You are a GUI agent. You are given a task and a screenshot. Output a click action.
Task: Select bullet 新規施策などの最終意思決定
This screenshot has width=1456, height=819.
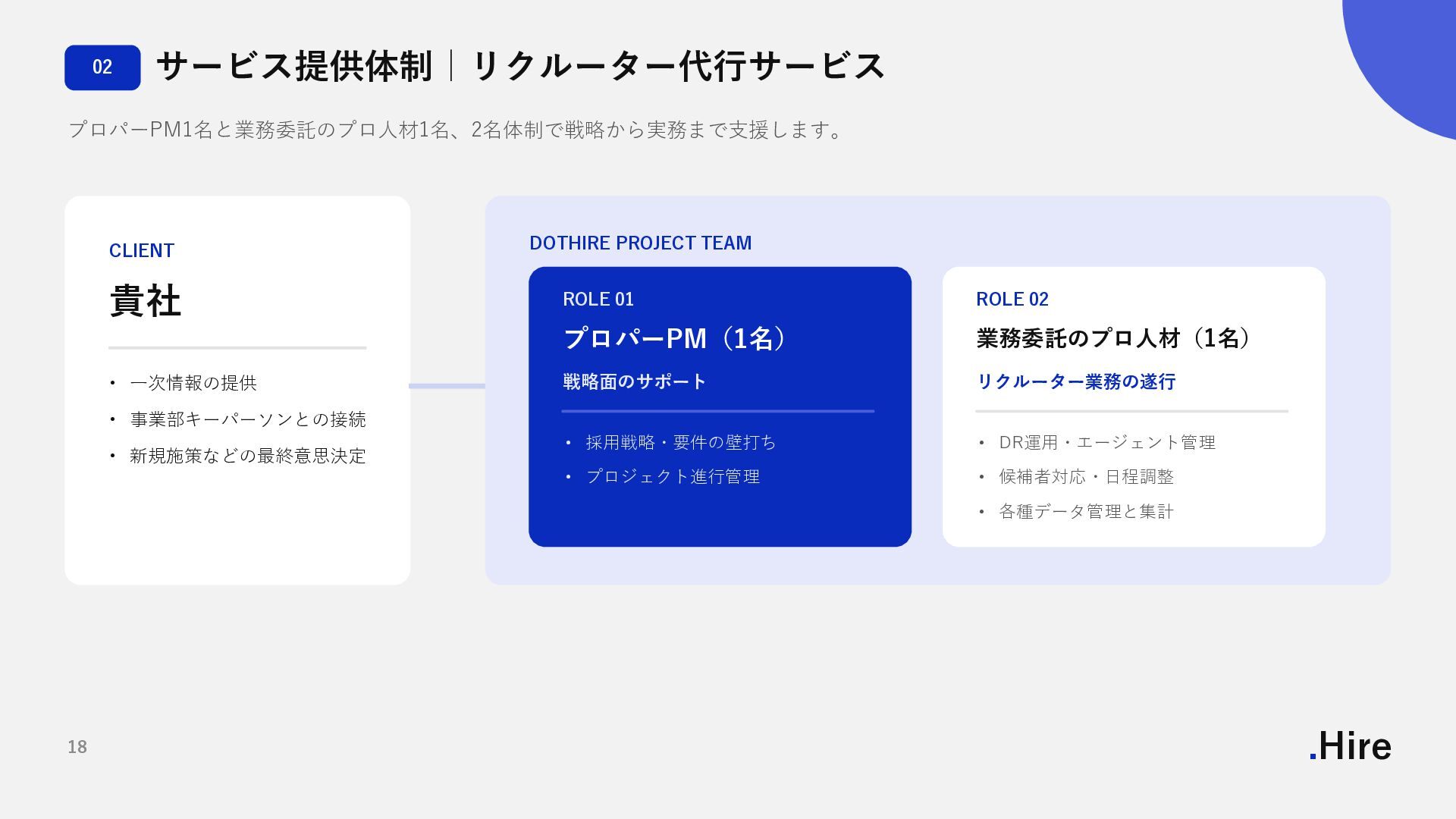pyautogui.click(x=248, y=456)
